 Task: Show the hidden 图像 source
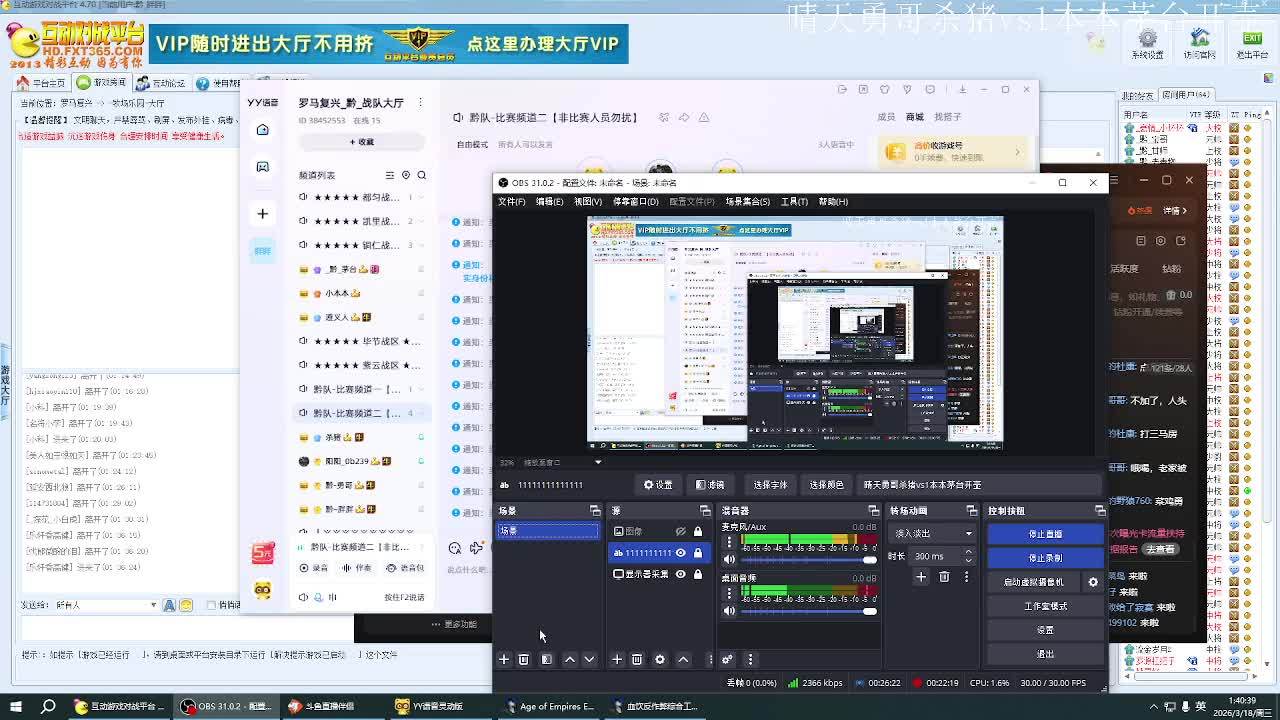680,531
